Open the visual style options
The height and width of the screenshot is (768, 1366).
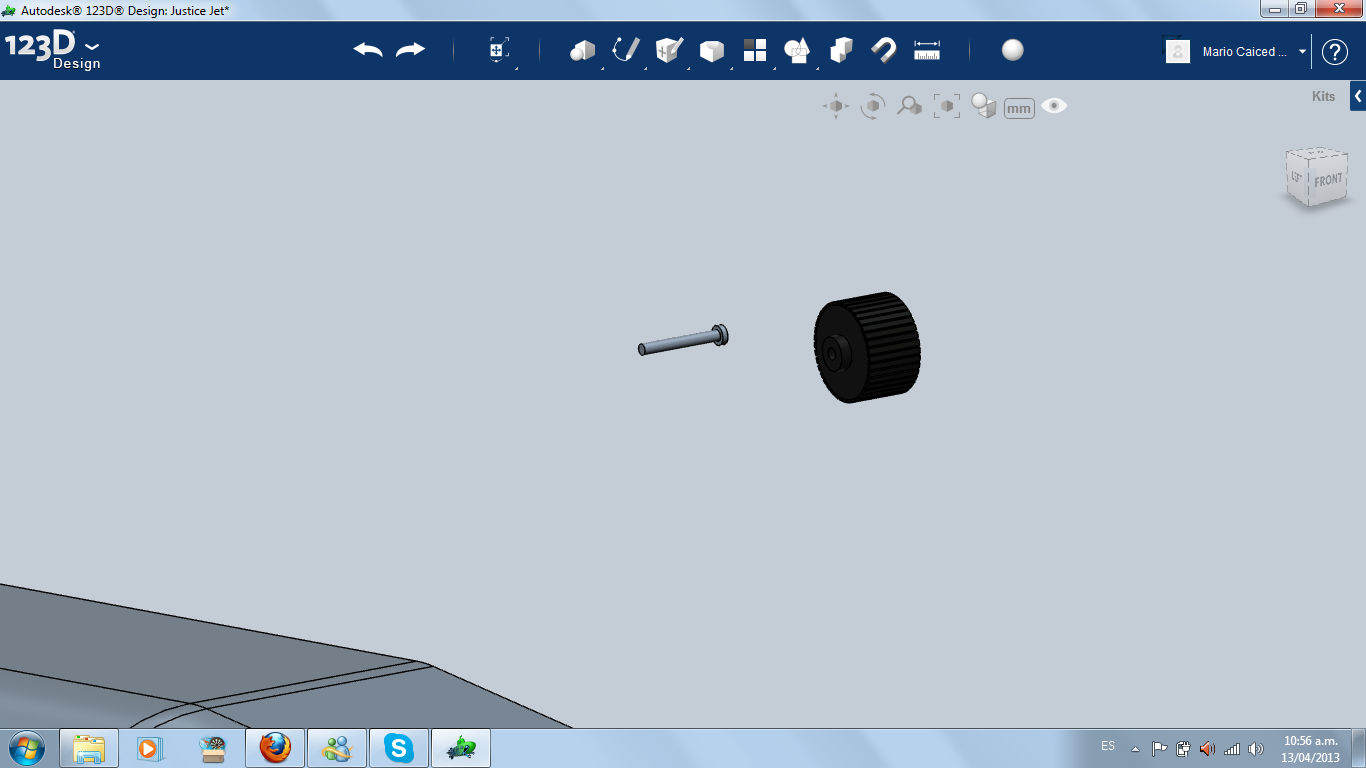click(x=983, y=106)
